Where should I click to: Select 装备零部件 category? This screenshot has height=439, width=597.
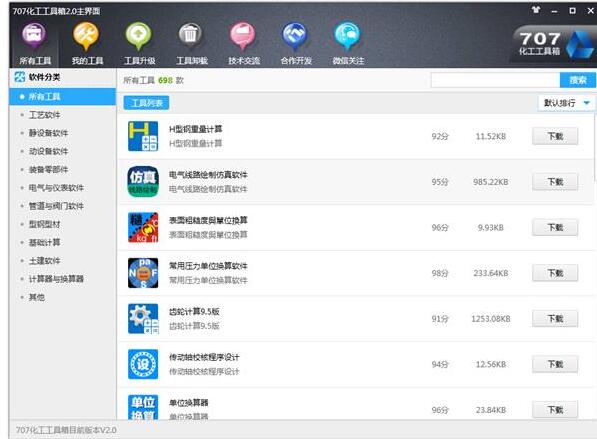[x=48, y=169]
